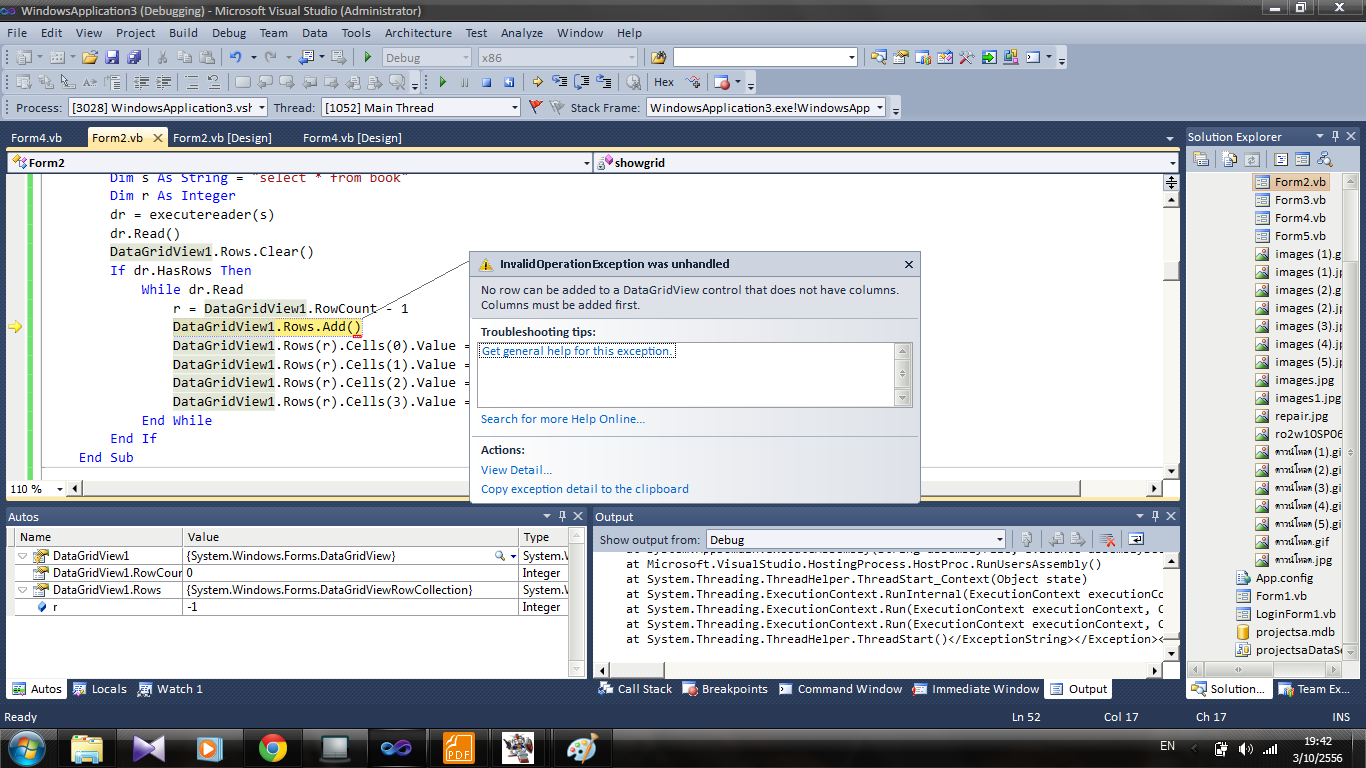Image resolution: width=1366 pixels, height=768 pixels.
Task: Click the Undo arrow icon
Action: 235,57
